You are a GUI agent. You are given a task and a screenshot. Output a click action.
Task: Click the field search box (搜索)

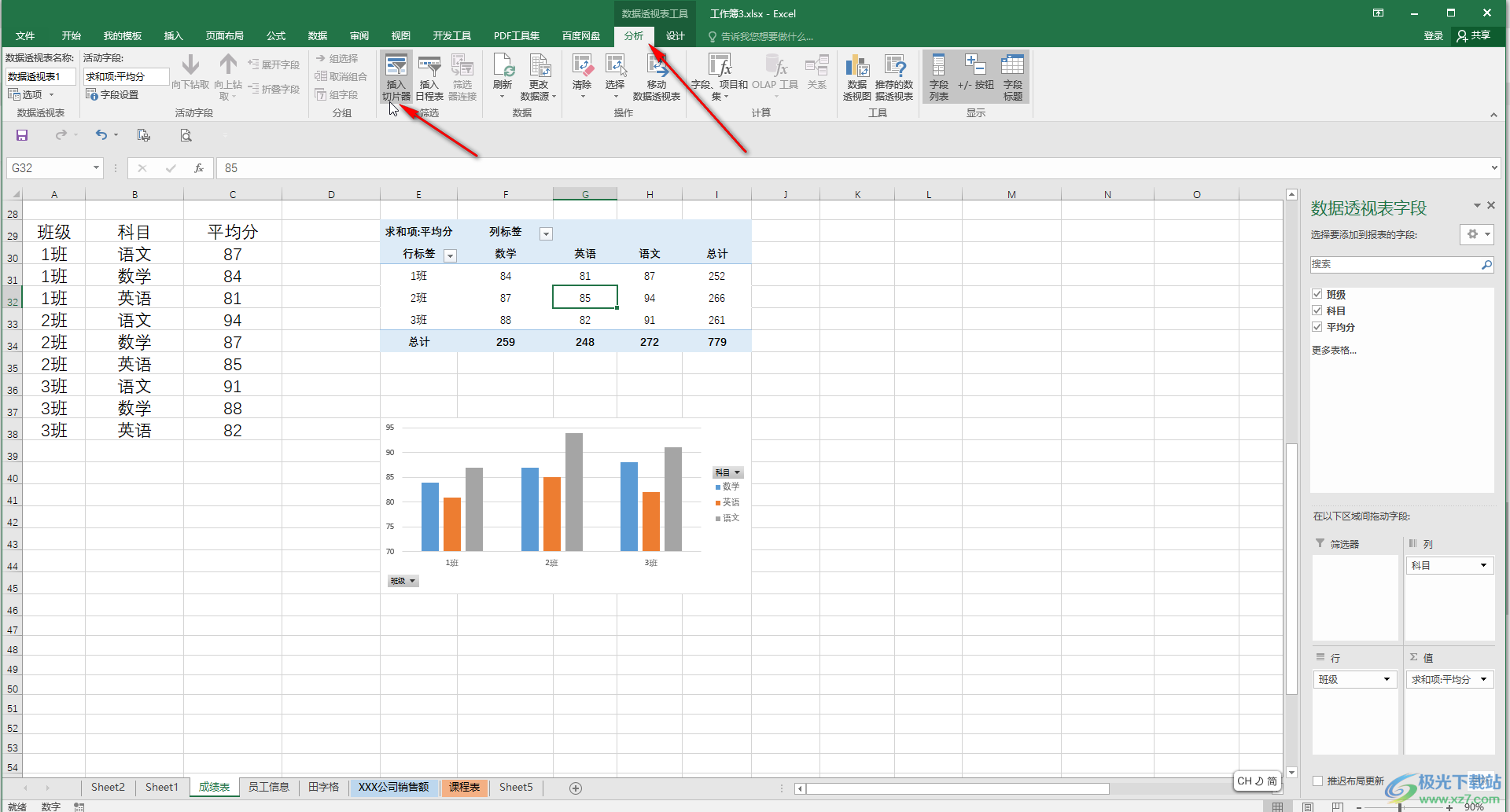1401,264
